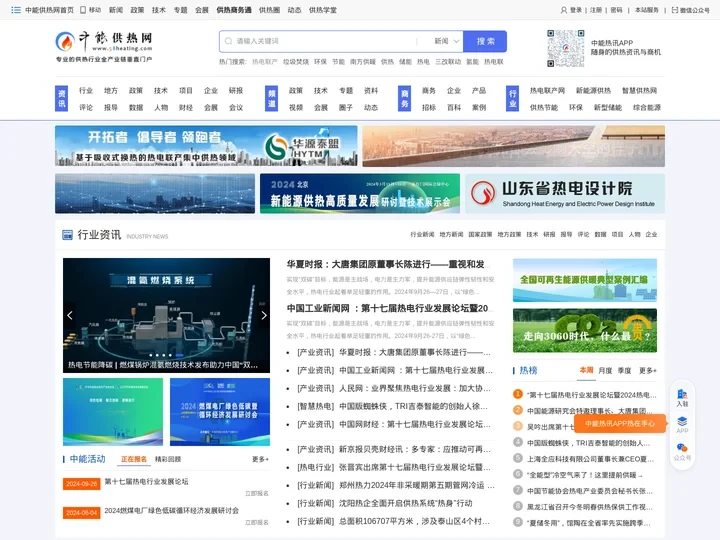Click the blue 资讯 category badge
The height and width of the screenshot is (540, 720).
(62, 98)
